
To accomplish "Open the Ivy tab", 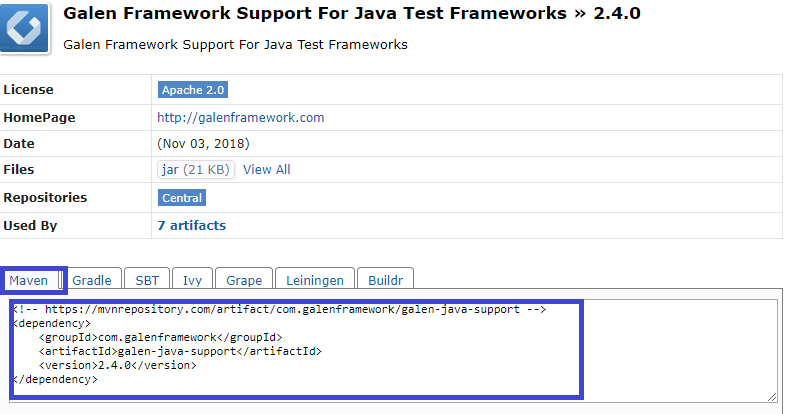I will [192, 281].
